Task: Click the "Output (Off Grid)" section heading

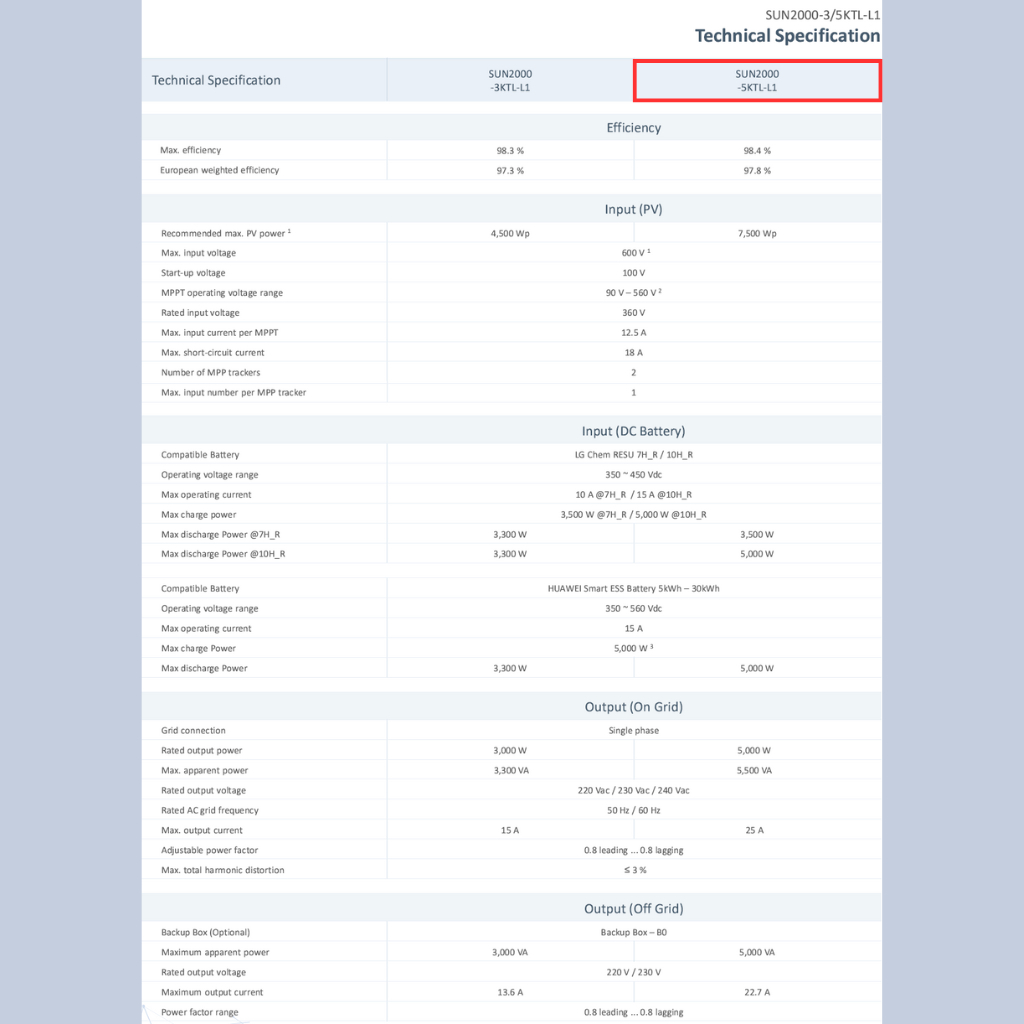Action: point(633,909)
